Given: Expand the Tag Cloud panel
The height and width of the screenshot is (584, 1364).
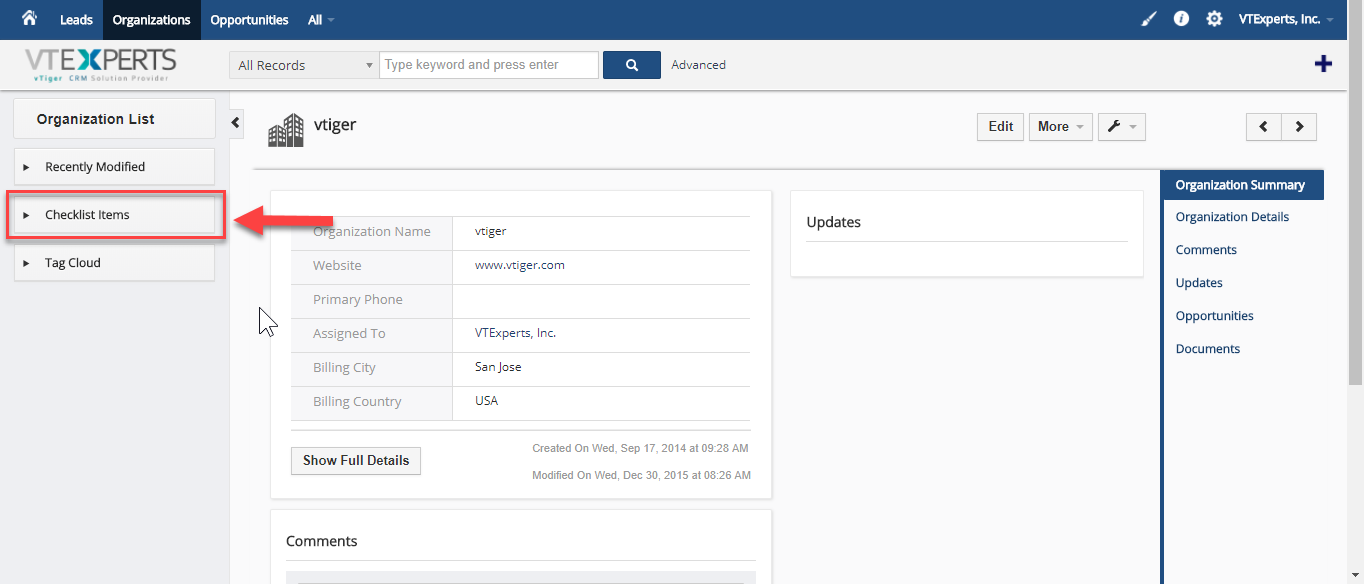Looking at the screenshot, I should (x=114, y=263).
